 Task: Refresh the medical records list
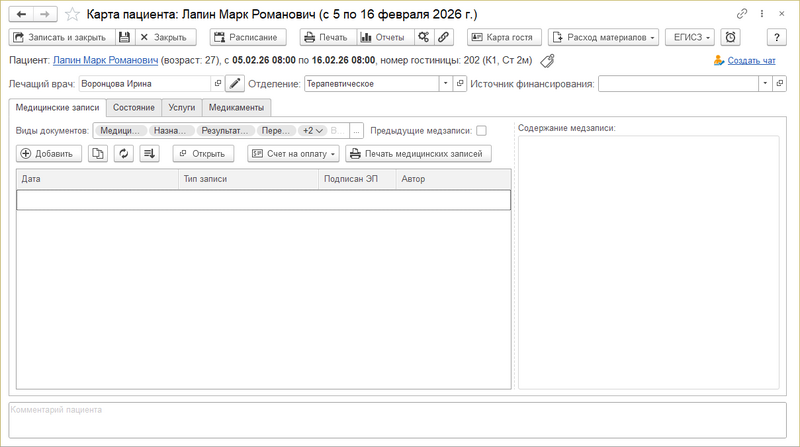click(123, 154)
